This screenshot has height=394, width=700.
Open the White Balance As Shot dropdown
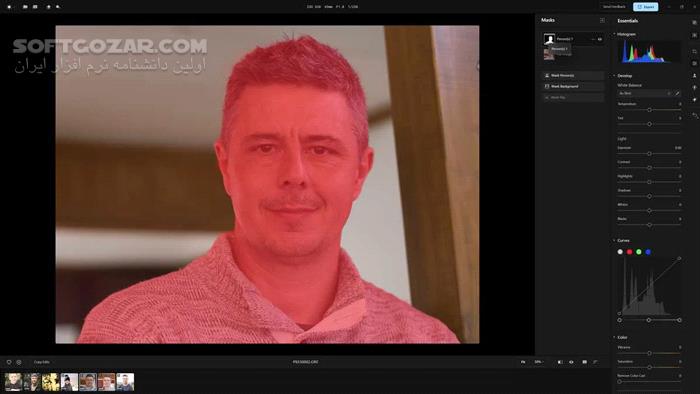coord(645,93)
